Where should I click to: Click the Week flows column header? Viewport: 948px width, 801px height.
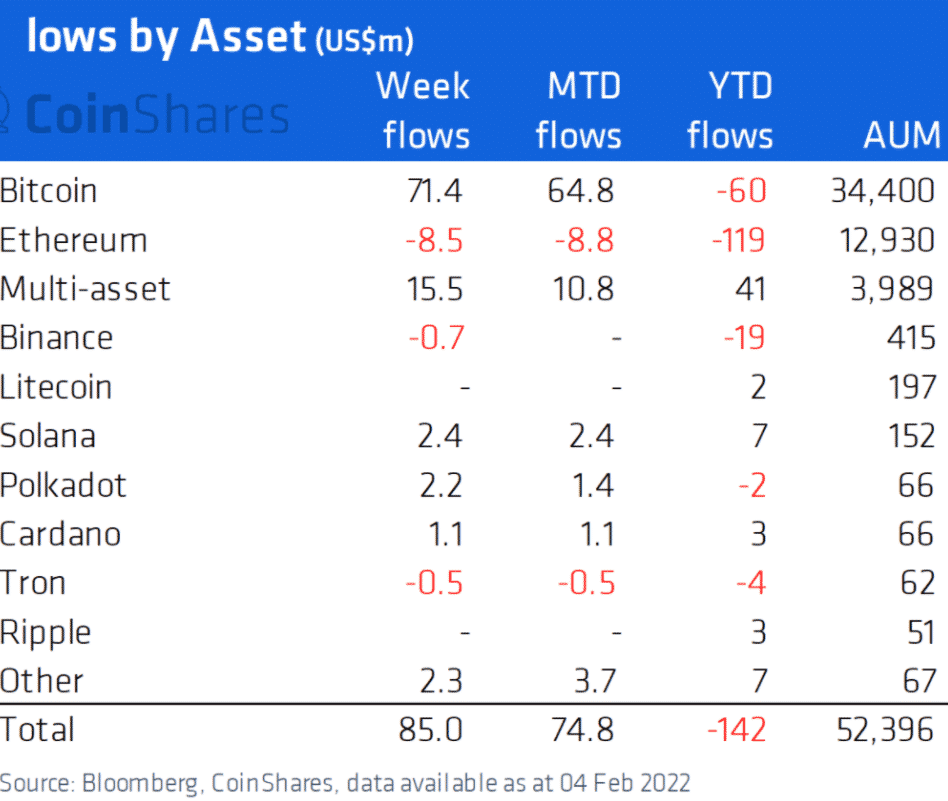pos(423,110)
